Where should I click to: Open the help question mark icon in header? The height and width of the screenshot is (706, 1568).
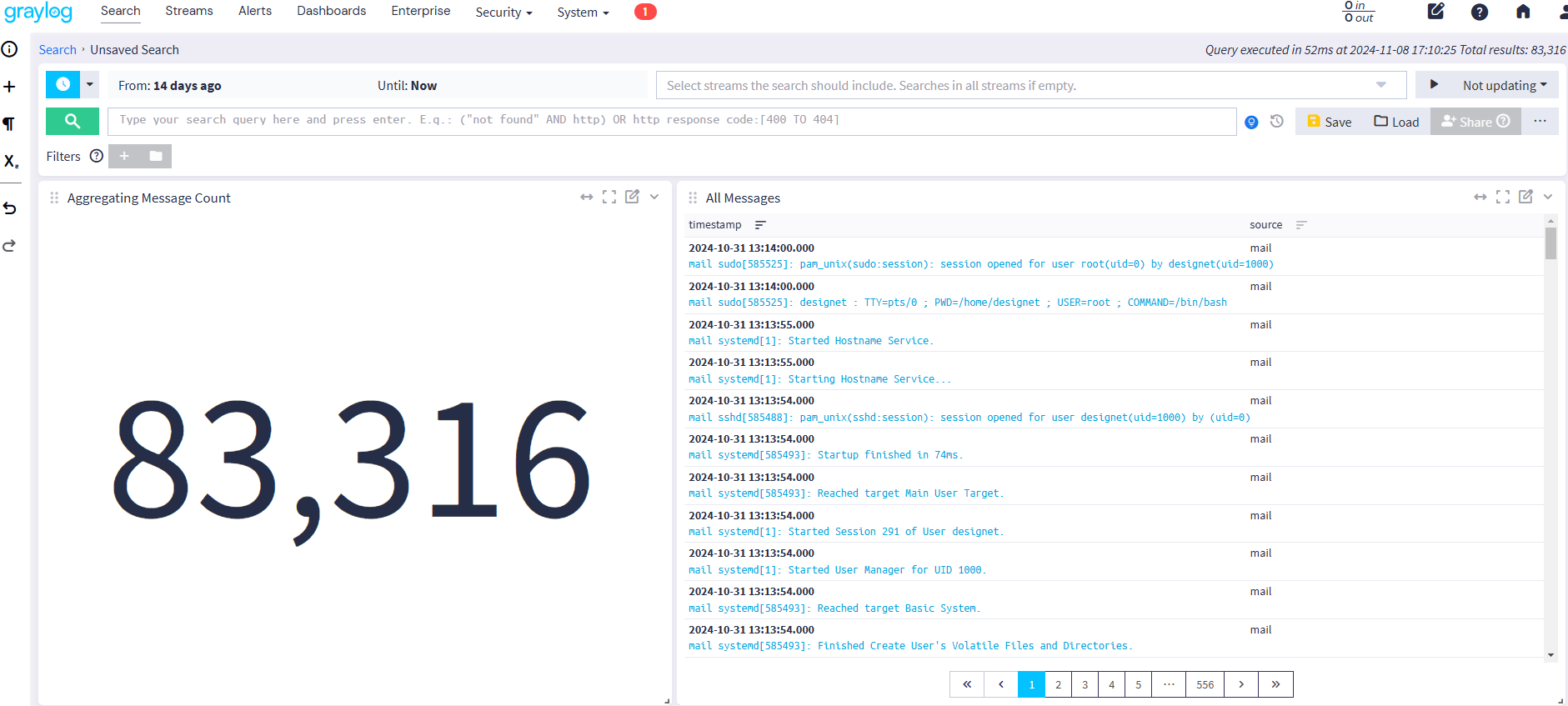[x=1479, y=12]
